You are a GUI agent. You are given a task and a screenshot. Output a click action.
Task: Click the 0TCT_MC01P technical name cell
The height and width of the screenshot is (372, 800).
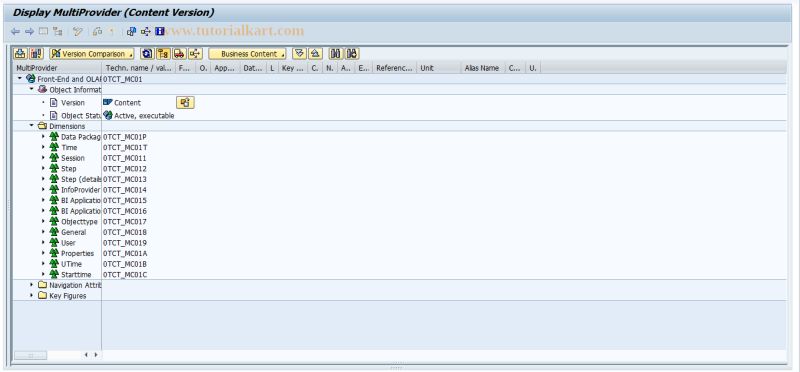pyautogui.click(x=125, y=137)
